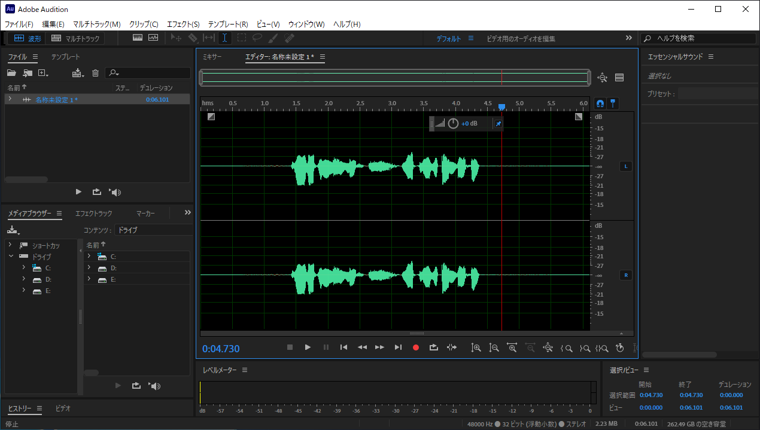Expand the 名称未設定 1 file row
The width and height of the screenshot is (760, 430).
pos(10,99)
